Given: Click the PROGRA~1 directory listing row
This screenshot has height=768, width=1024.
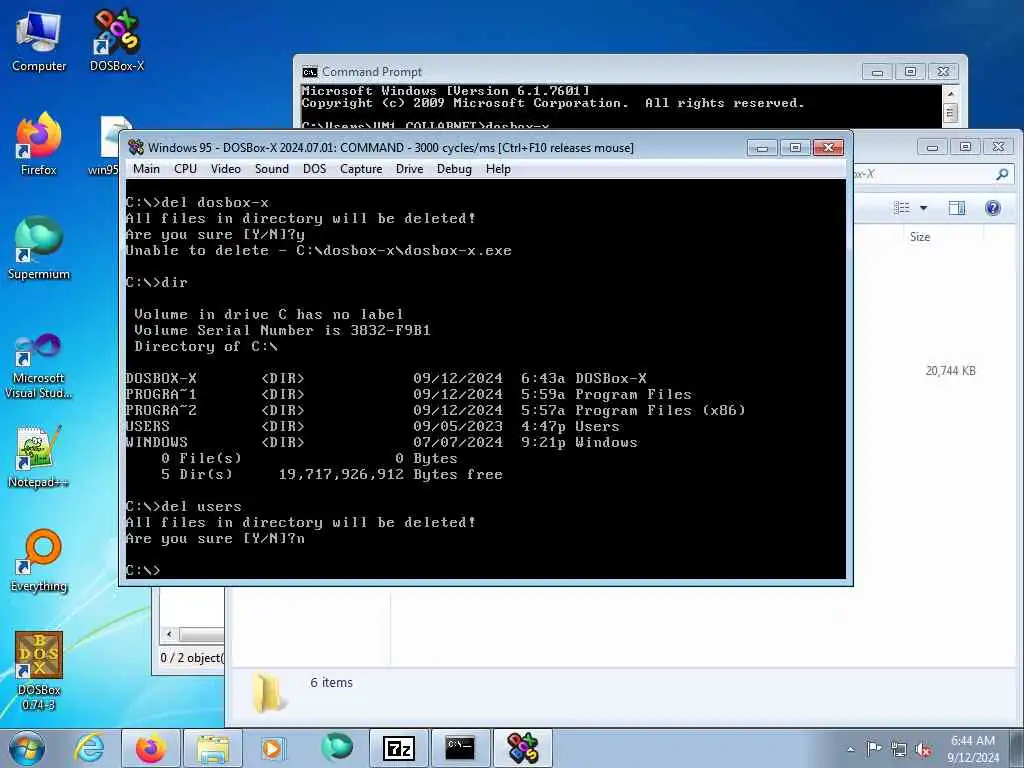Looking at the screenshot, I should (x=408, y=394).
